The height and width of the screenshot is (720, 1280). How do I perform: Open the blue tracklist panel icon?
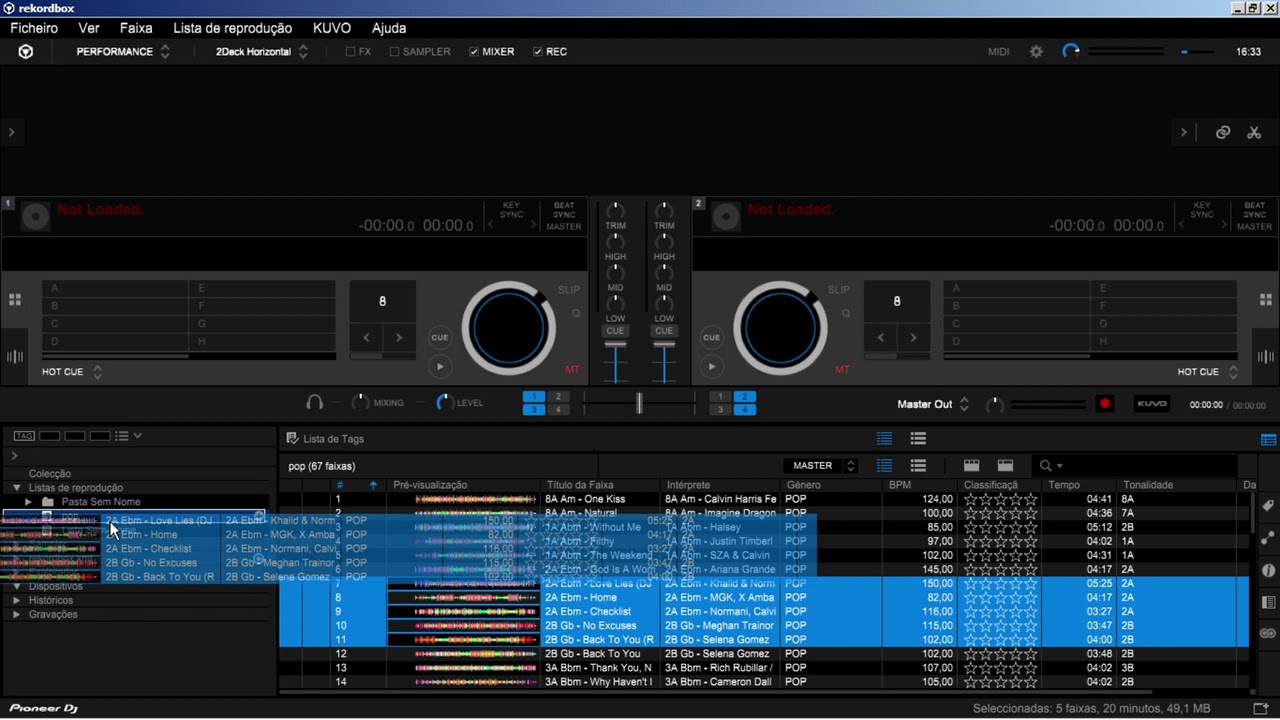(x=1268, y=439)
